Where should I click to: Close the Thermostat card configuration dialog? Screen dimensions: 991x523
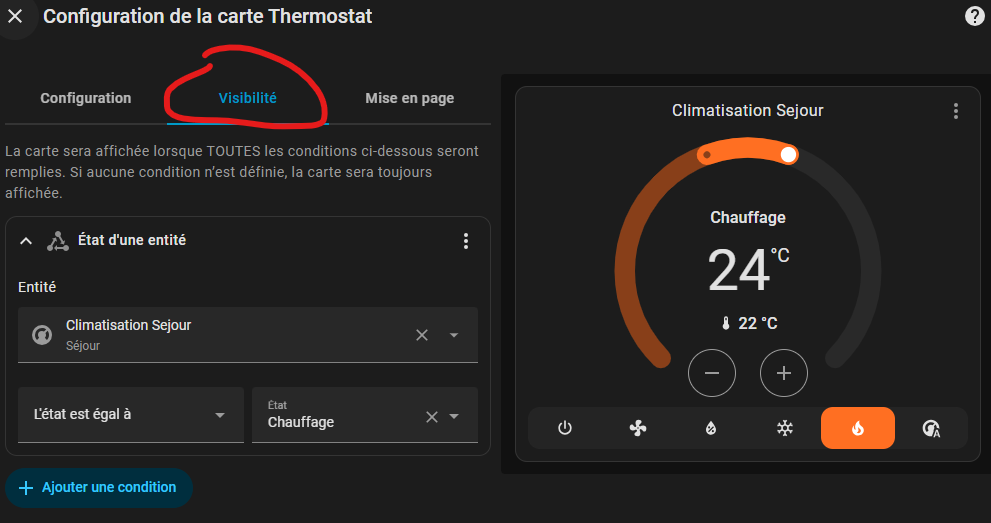(x=15, y=16)
